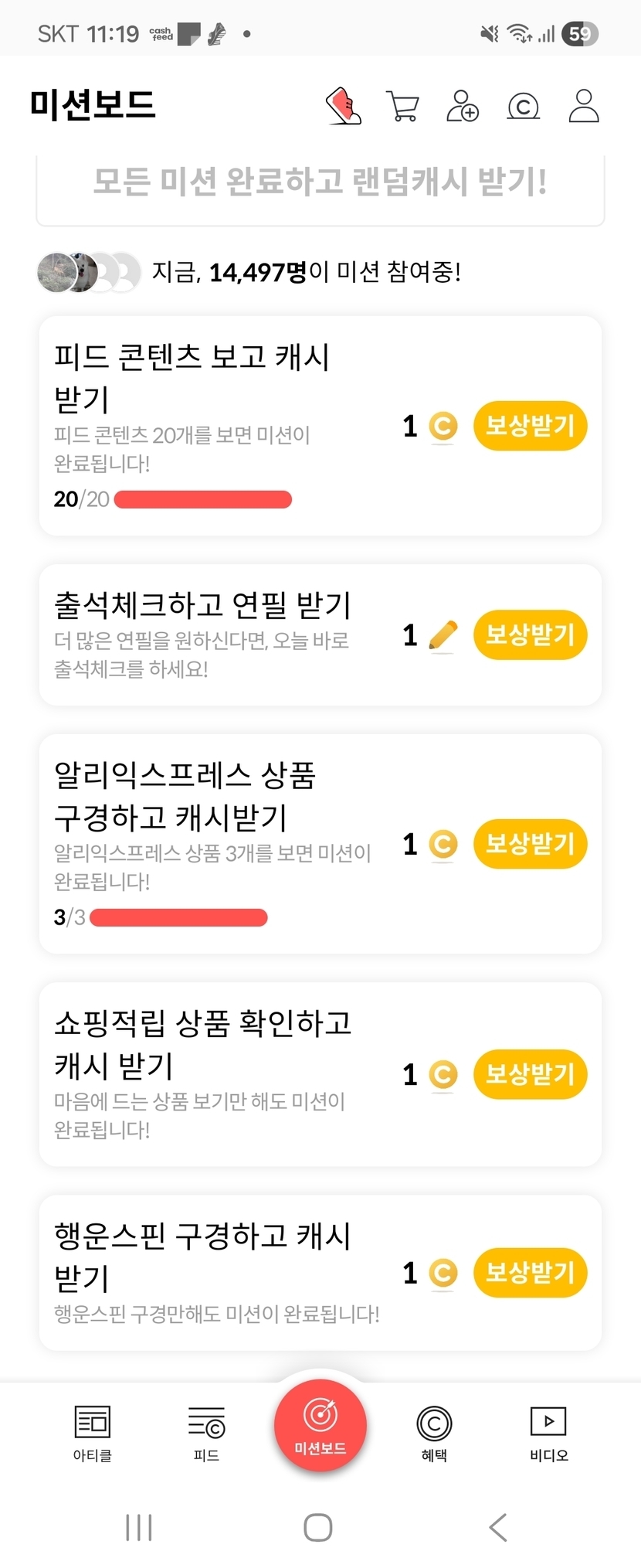Tap the invite friend icon
Screen dimensions: 641x1568
463,106
